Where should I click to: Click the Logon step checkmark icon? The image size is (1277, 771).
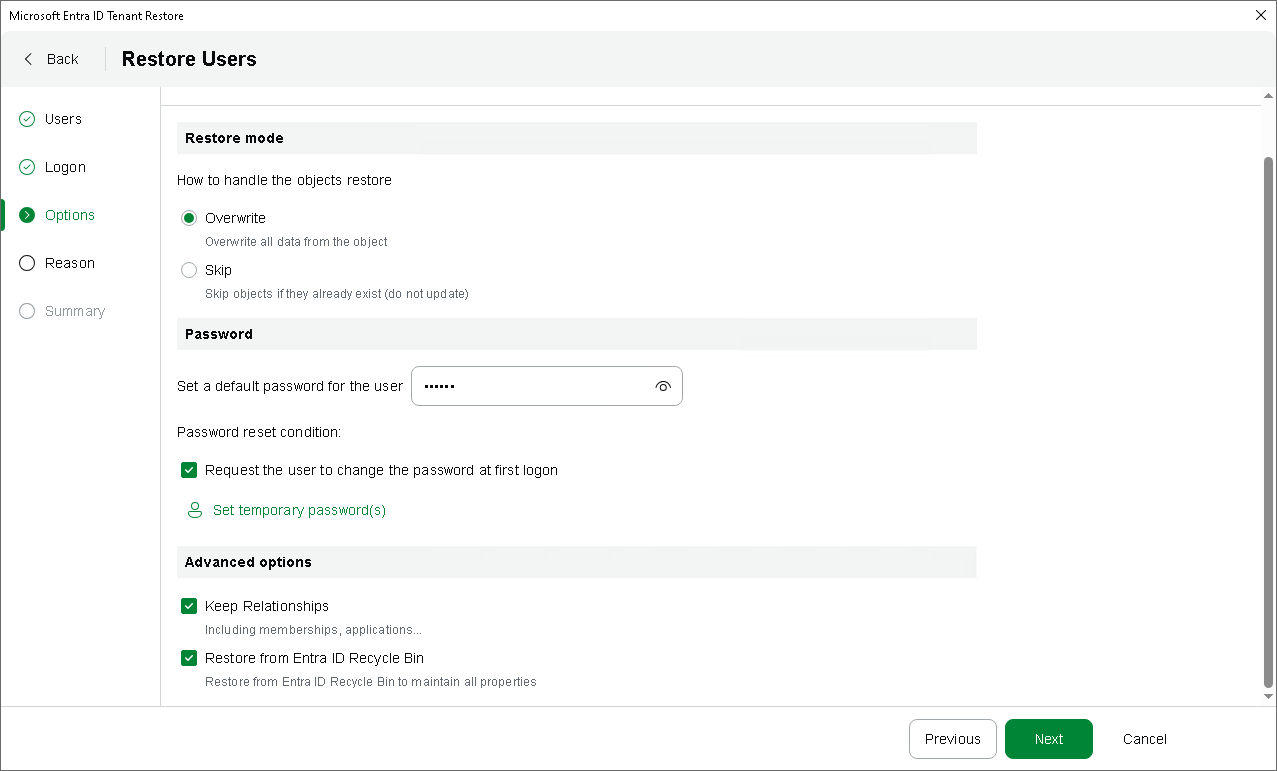pyautogui.click(x=27, y=167)
